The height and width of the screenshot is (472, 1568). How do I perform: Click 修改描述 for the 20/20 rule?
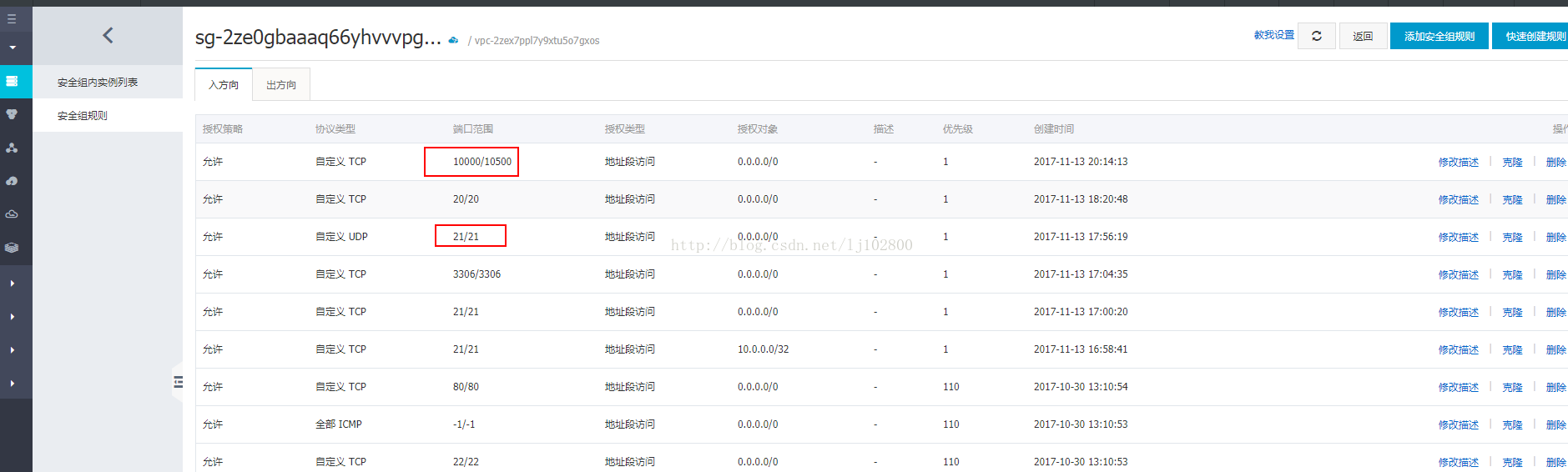pos(1459,200)
